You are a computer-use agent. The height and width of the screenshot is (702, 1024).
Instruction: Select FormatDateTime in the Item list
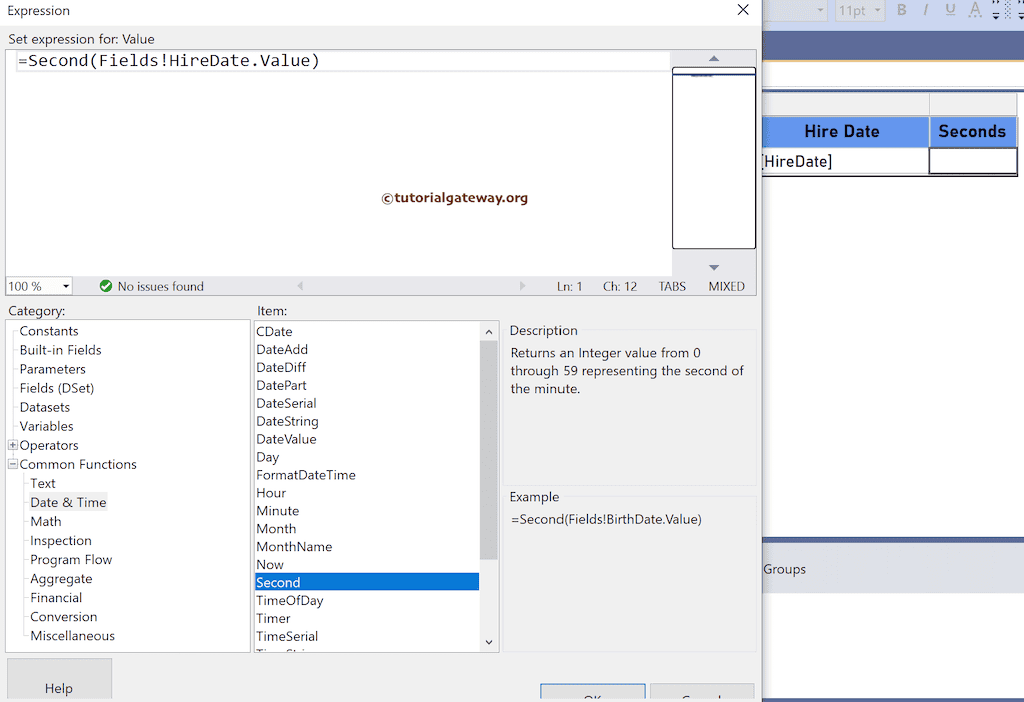pyautogui.click(x=367, y=475)
